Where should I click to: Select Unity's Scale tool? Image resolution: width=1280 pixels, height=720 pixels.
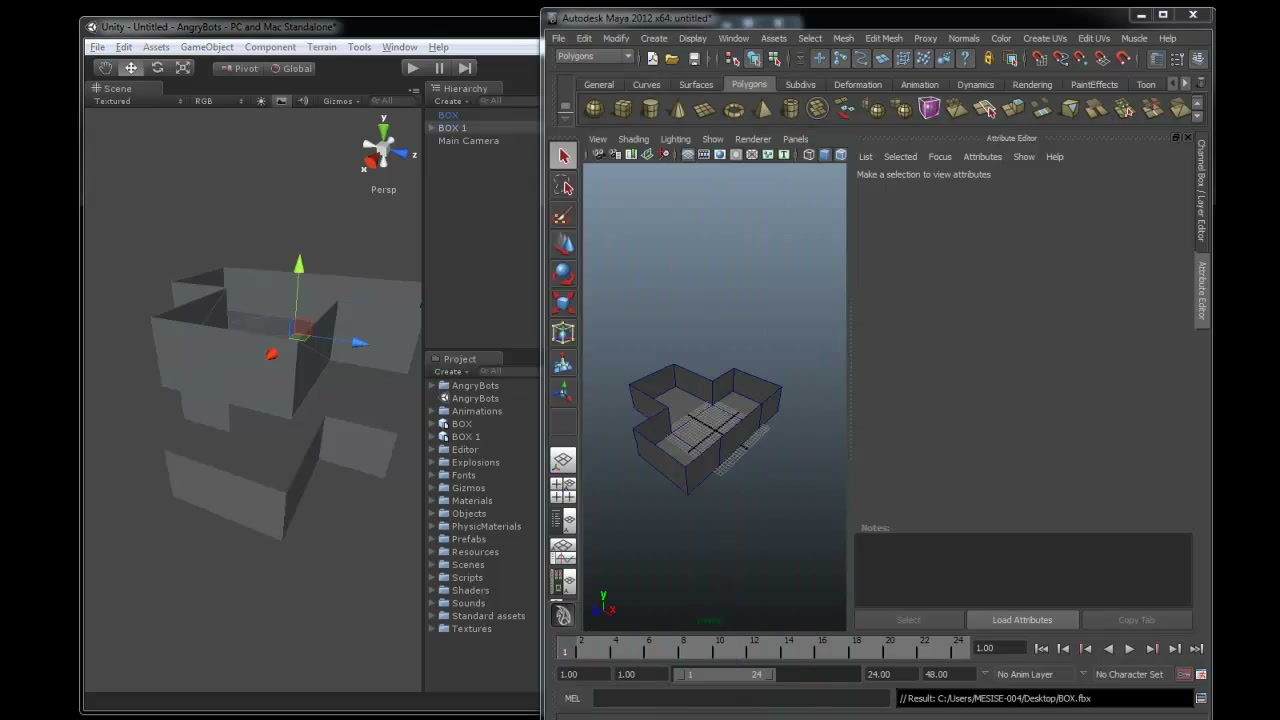click(x=183, y=68)
